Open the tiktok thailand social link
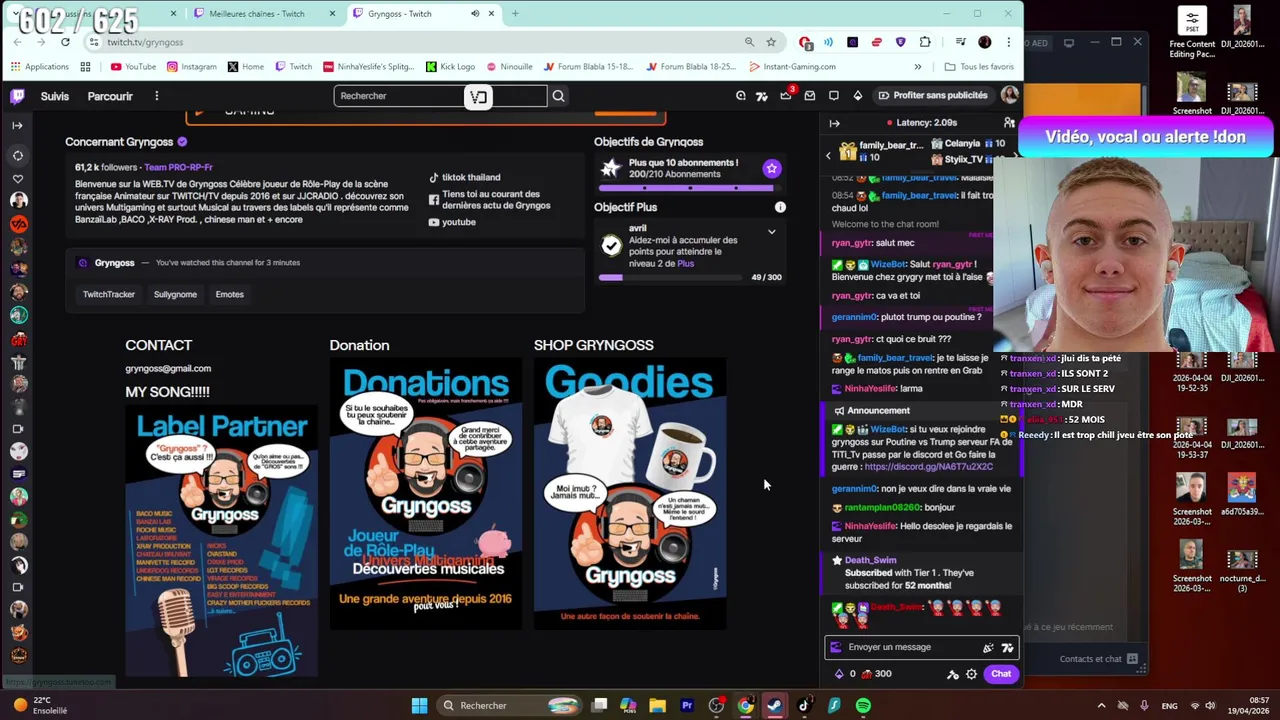The width and height of the screenshot is (1280, 720). click(464, 177)
